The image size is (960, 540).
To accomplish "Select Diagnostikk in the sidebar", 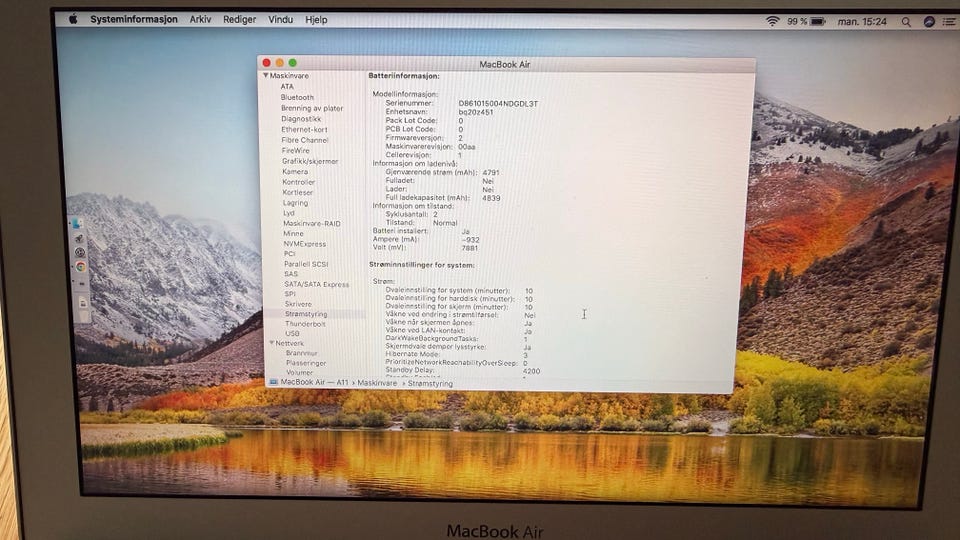I will tap(301, 119).
